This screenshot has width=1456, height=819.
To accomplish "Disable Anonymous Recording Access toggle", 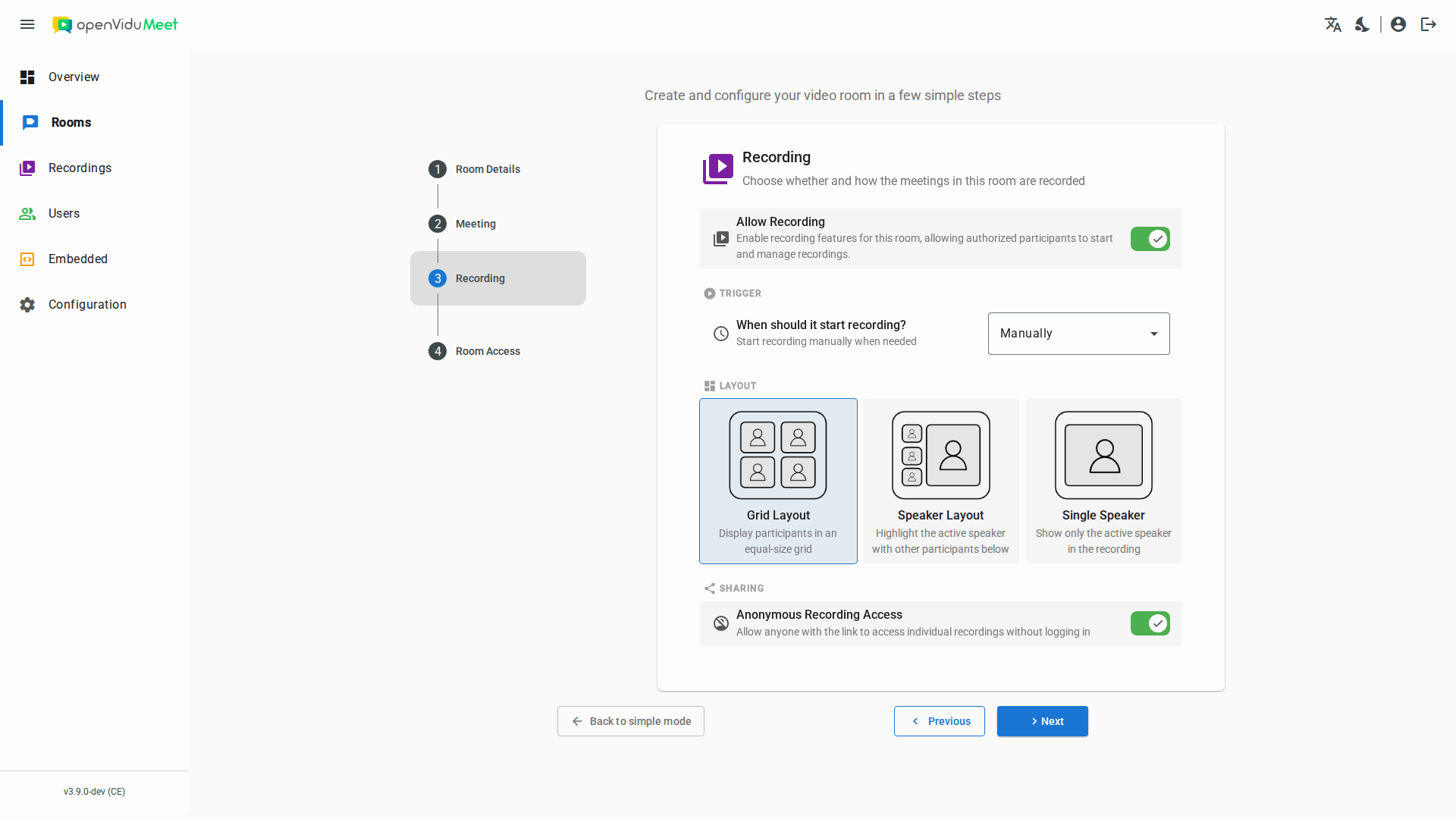I will 1150,623.
